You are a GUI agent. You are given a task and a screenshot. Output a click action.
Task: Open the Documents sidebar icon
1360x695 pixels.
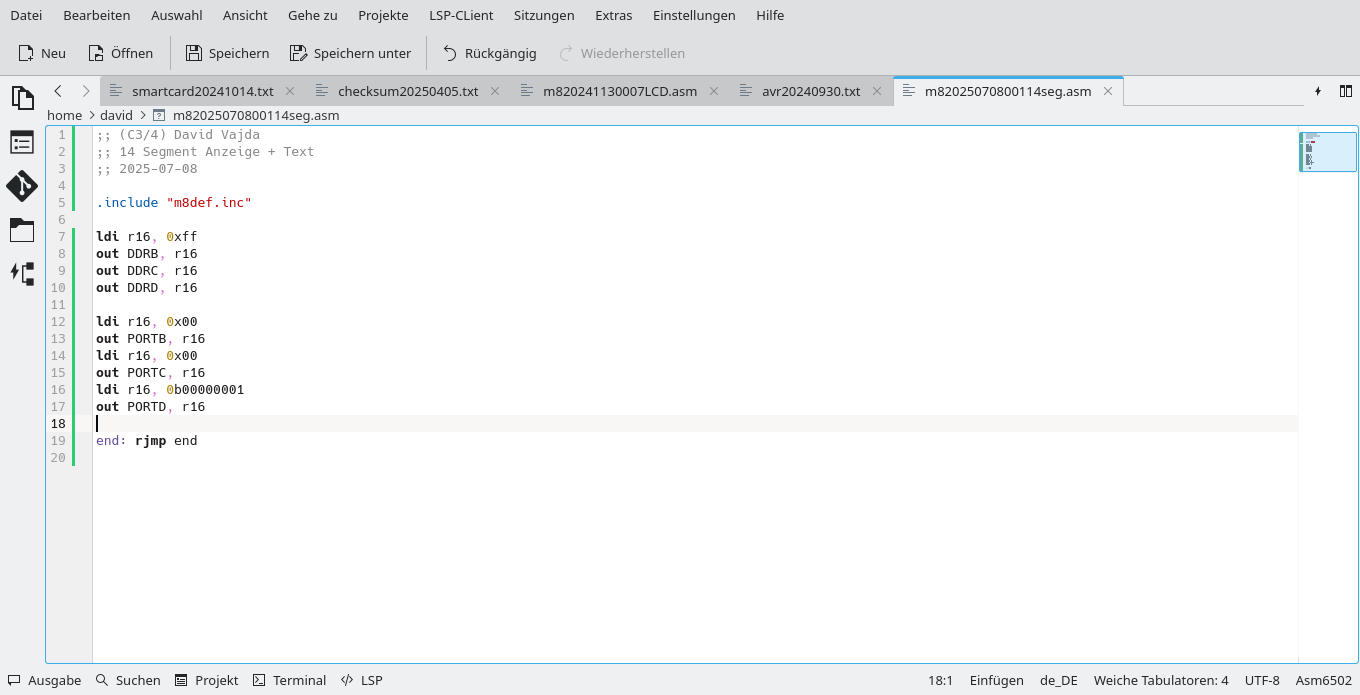pyautogui.click(x=22, y=97)
